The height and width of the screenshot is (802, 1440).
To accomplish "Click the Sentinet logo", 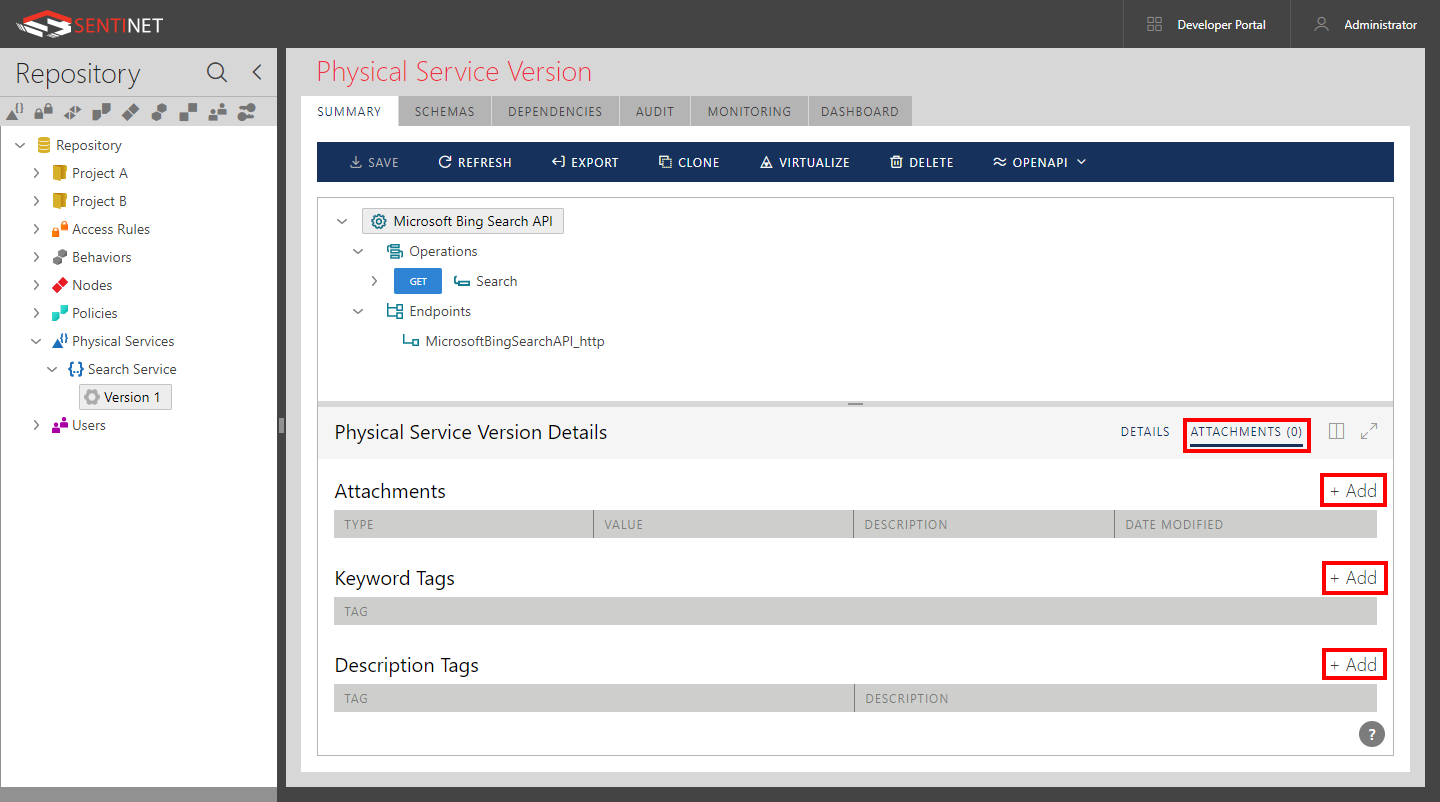I will 90,24.
